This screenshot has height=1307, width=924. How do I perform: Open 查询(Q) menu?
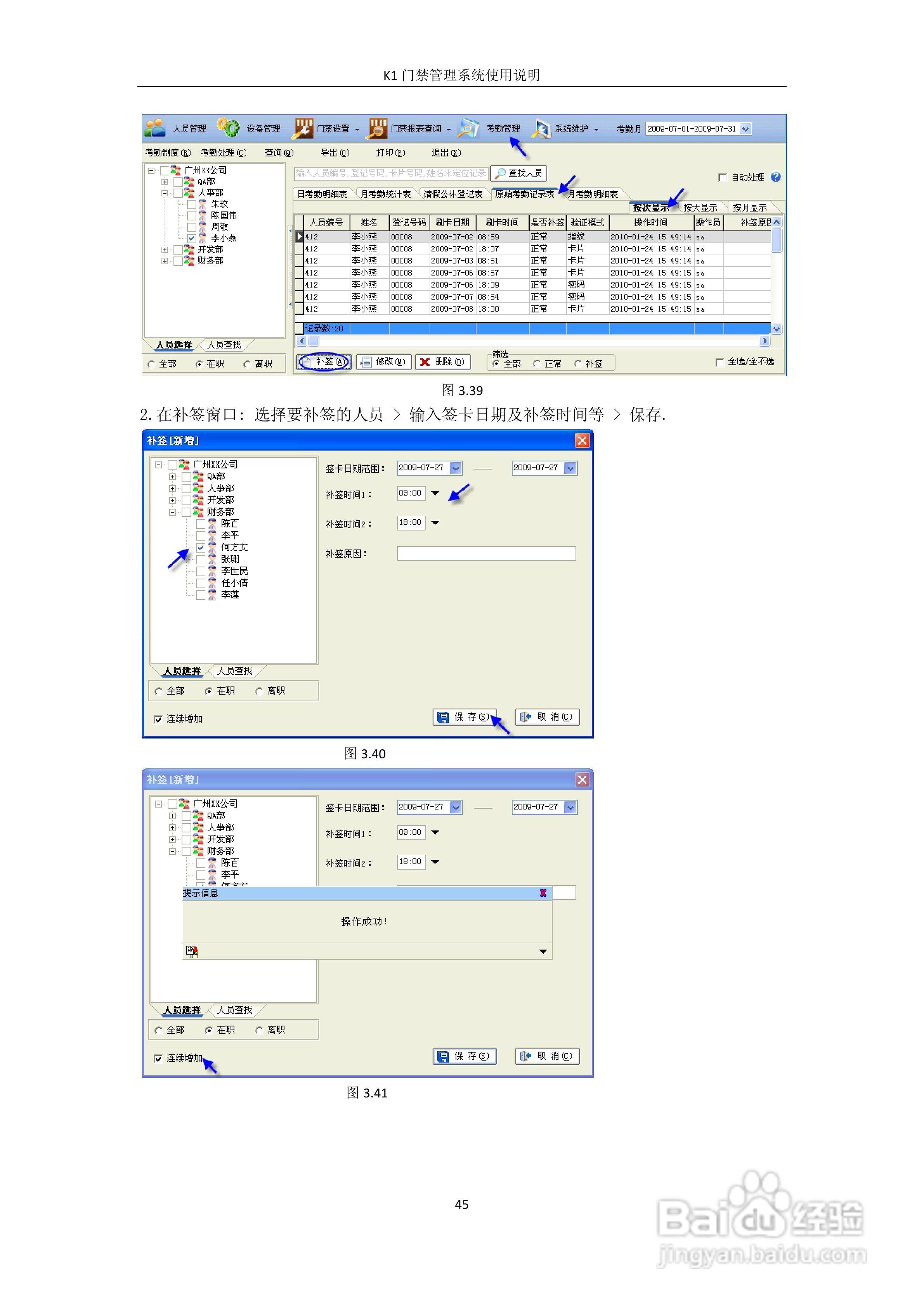click(279, 153)
